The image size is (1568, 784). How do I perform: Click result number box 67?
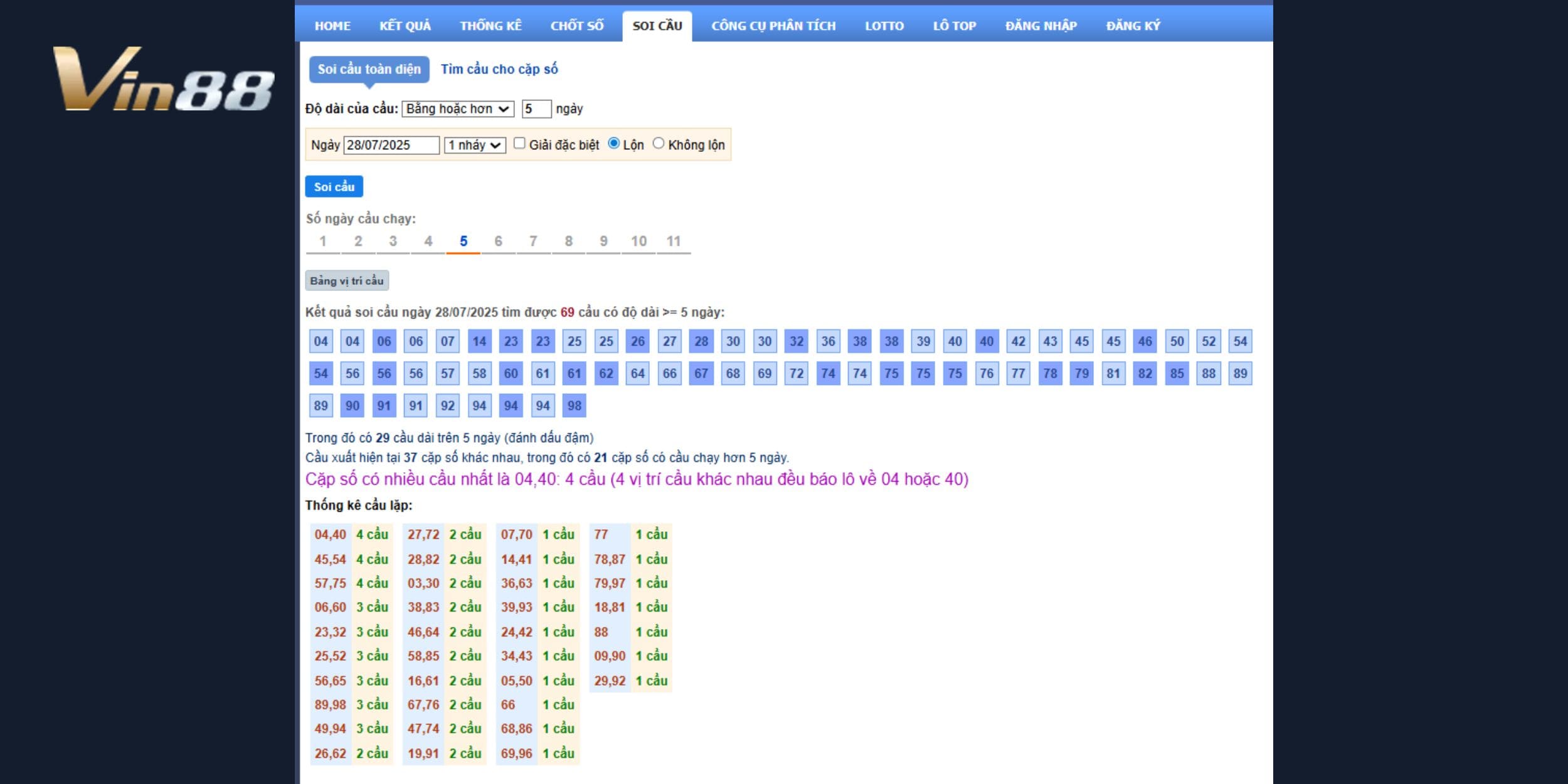tap(701, 373)
